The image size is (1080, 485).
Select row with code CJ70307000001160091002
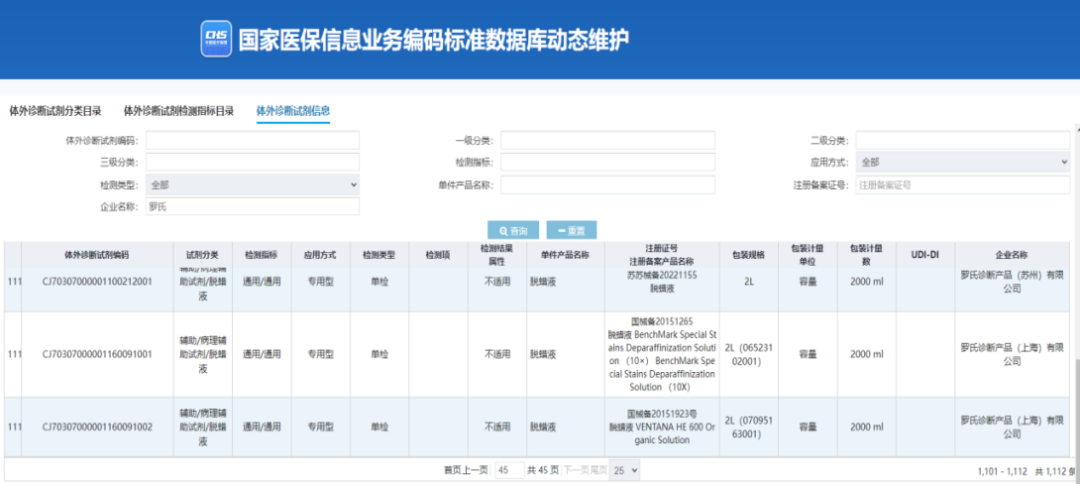(x=97, y=427)
